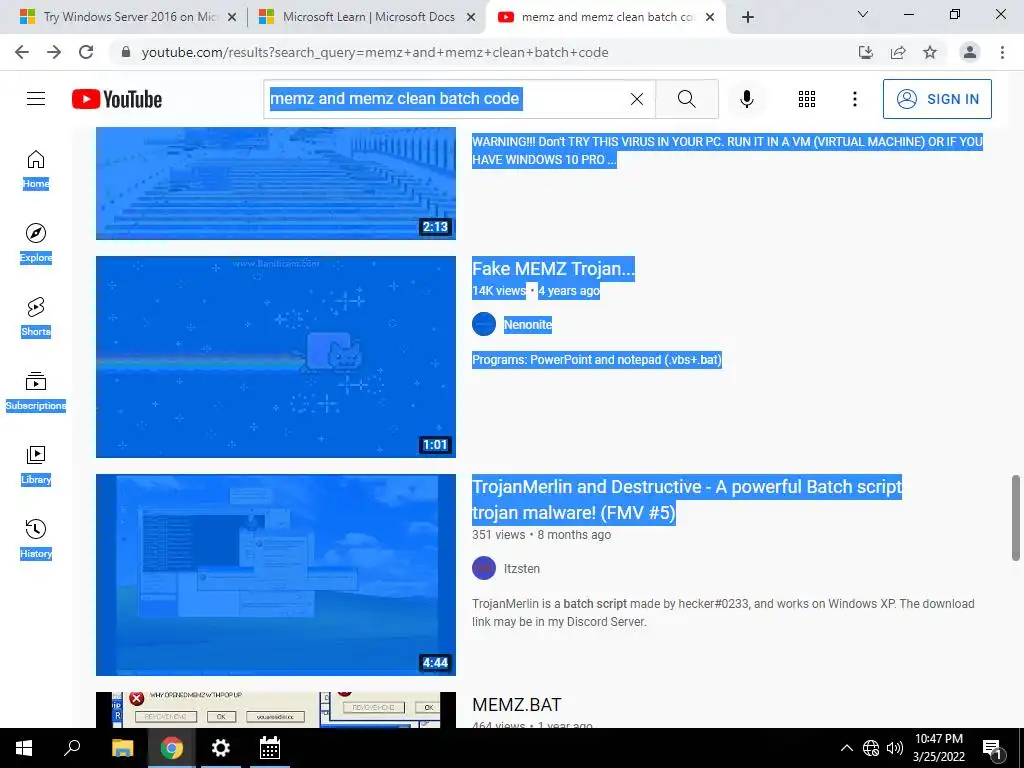Open History in the sidebar

point(36,538)
